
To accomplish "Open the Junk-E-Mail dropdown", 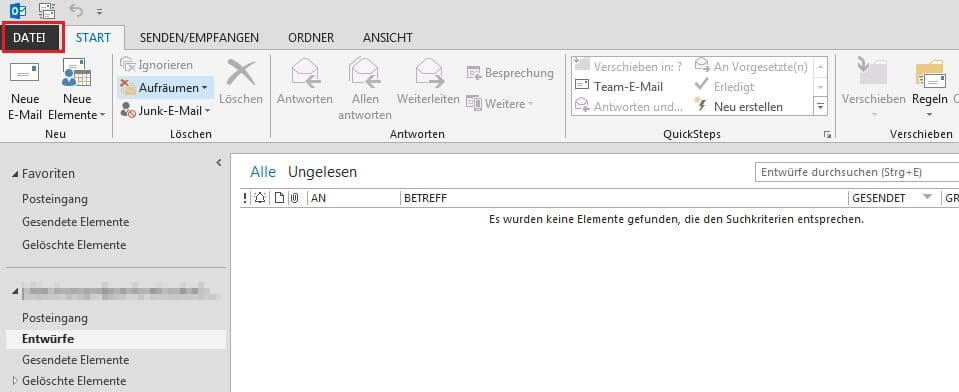I will tap(165, 111).
